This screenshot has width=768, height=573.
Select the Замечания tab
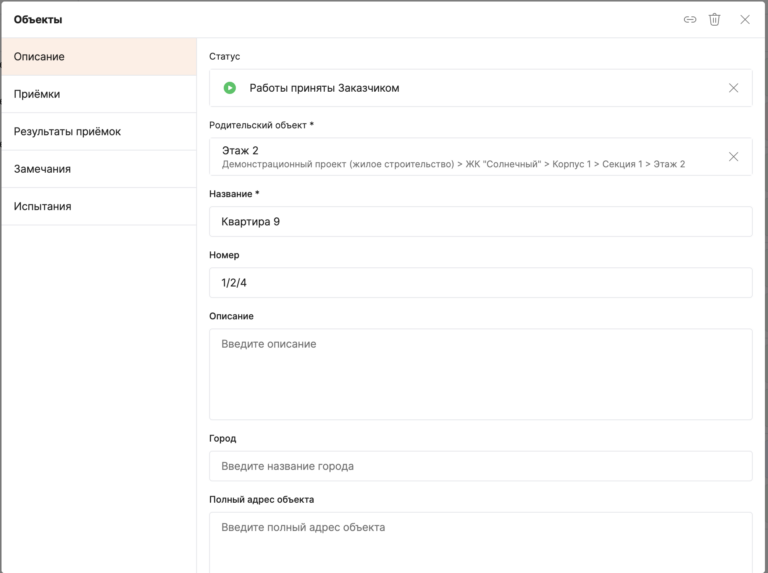(98, 169)
